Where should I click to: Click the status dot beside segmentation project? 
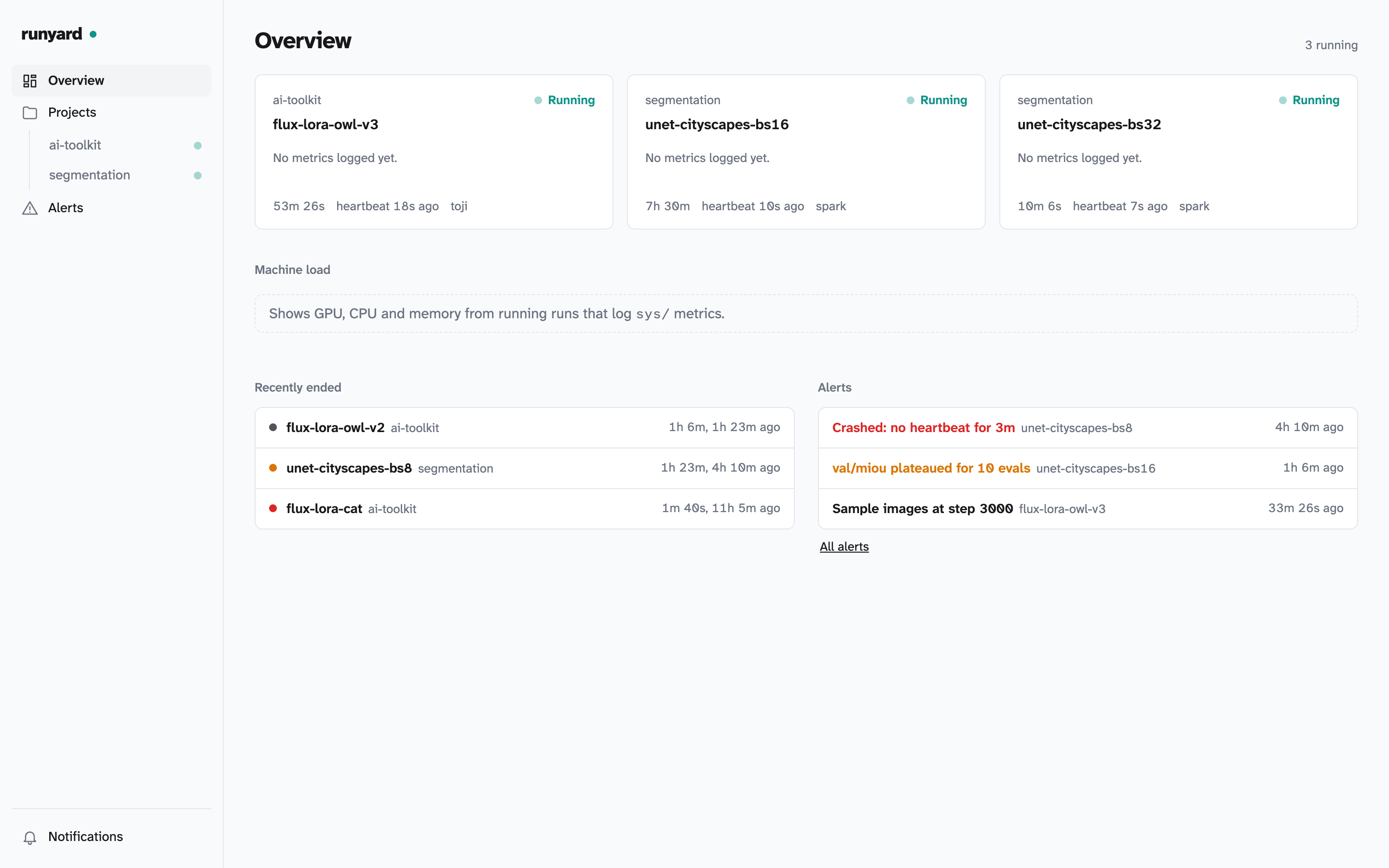[x=197, y=175]
